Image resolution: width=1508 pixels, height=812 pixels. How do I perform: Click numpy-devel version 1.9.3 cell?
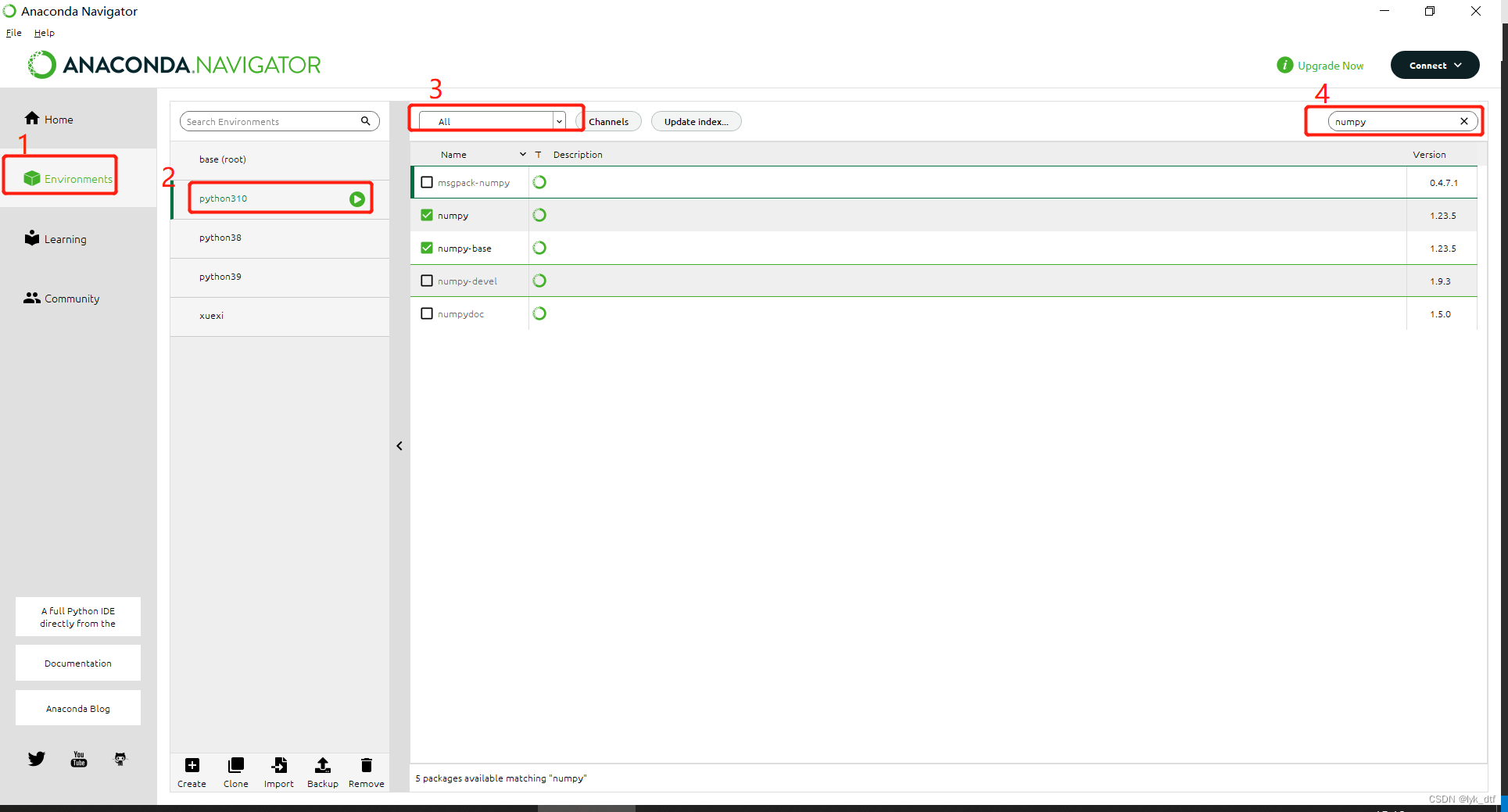point(1442,281)
